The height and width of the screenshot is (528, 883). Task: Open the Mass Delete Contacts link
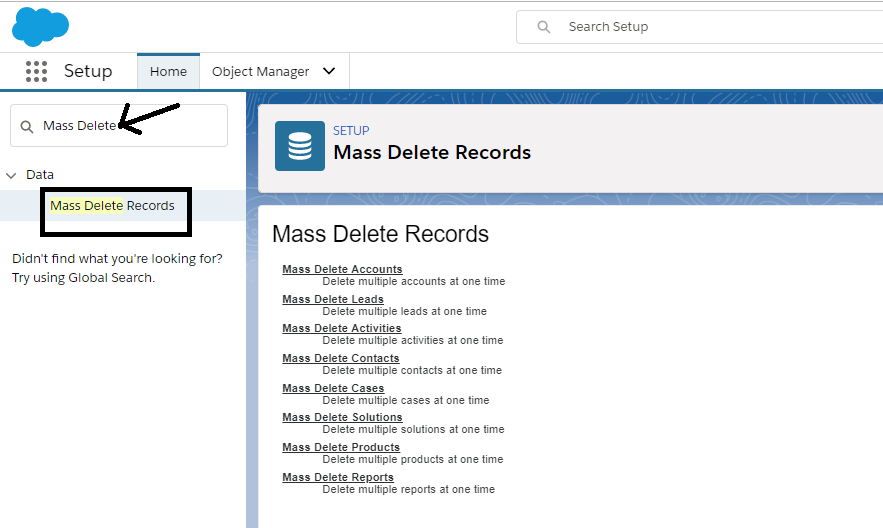[340, 358]
